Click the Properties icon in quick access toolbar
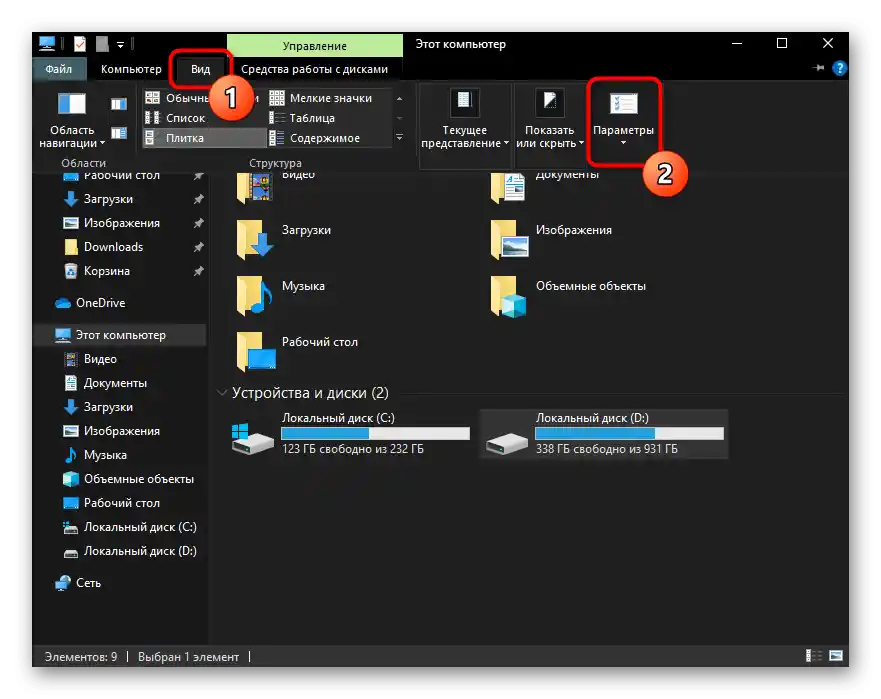This screenshot has height=699, width=881. (80, 44)
